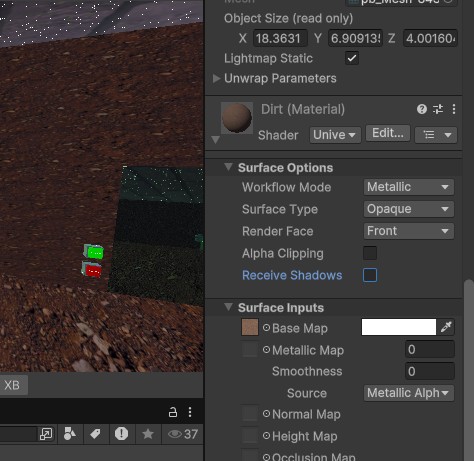The image size is (474, 461).
Task: Uncheck the Lightmap Static checkbox
Action: [352, 58]
